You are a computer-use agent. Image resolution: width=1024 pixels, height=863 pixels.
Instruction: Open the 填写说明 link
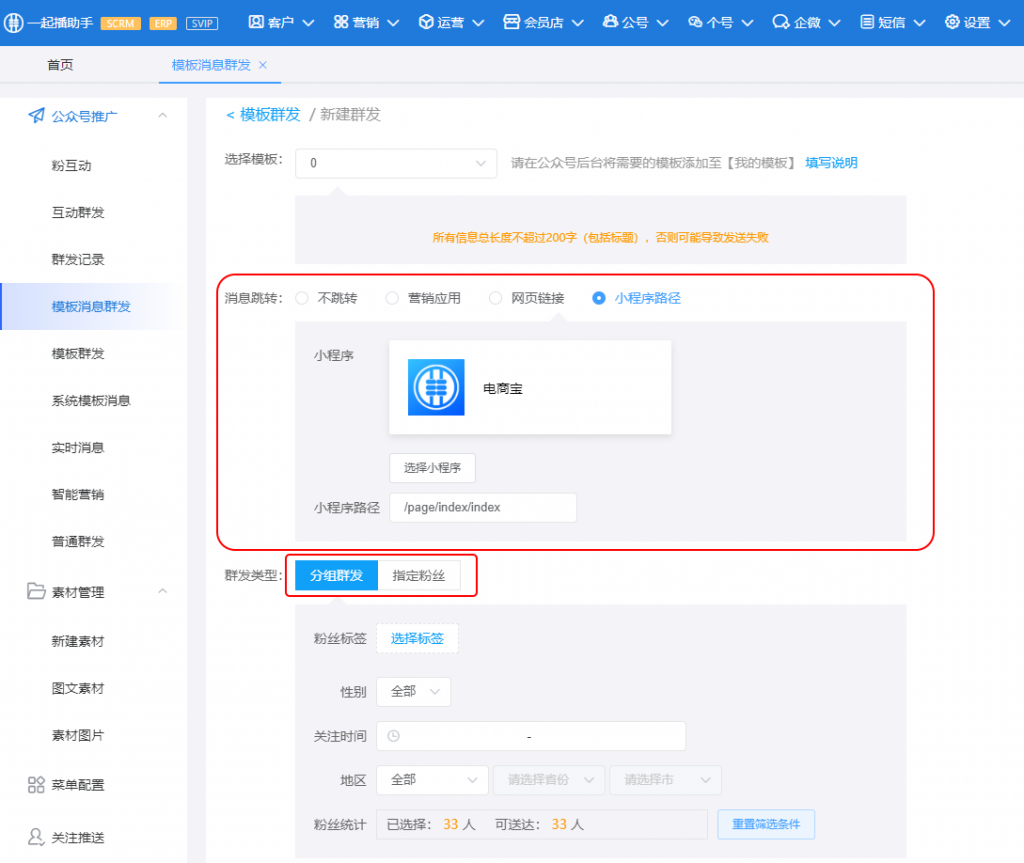[x=831, y=163]
